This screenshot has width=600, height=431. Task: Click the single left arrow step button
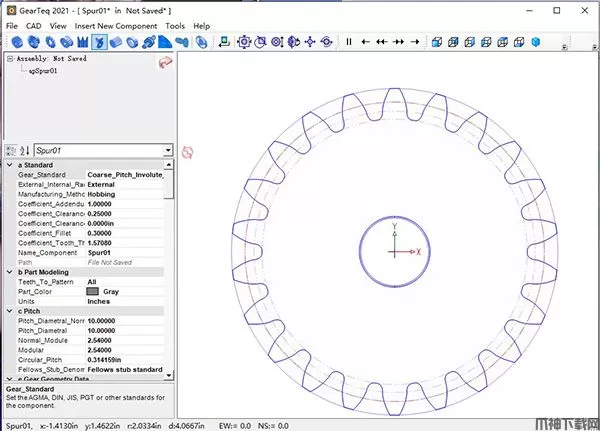pos(366,42)
